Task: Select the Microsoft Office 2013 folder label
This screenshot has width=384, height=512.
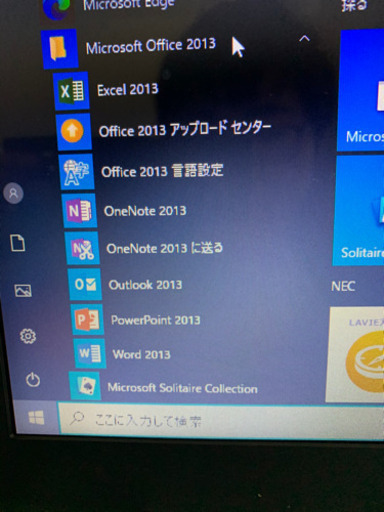Action: [151, 46]
